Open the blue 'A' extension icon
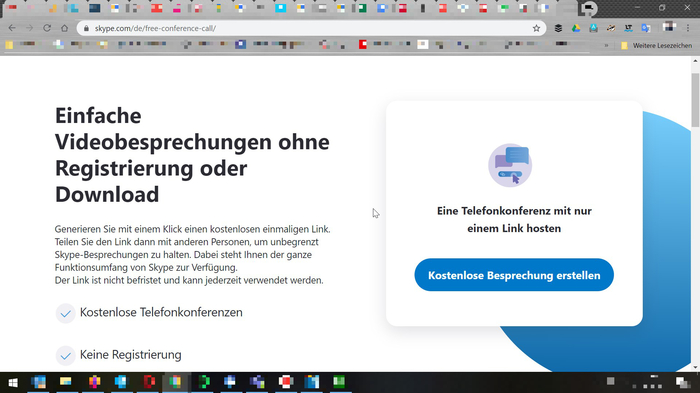Screen dimensions: 700x393 [x=593, y=28]
